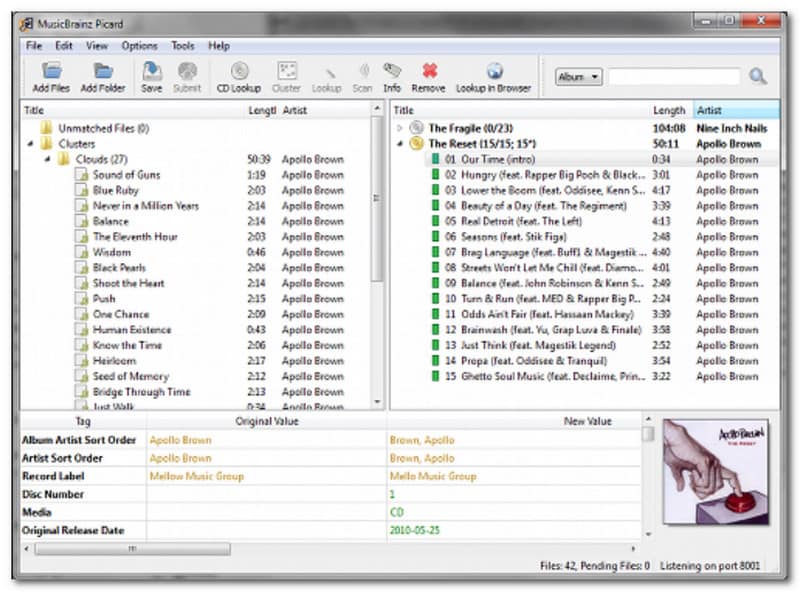Click the Add Files toolbar icon
Screen dimensions: 800x592
(51, 71)
